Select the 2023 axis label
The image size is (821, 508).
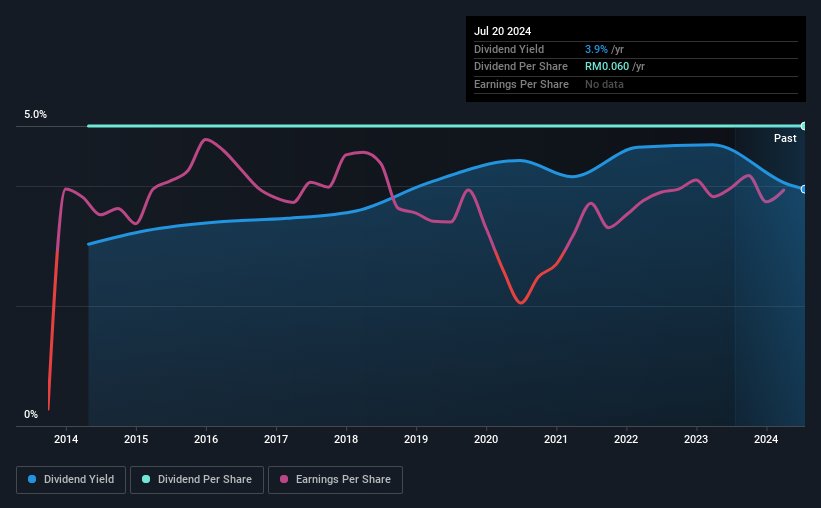[696, 439]
